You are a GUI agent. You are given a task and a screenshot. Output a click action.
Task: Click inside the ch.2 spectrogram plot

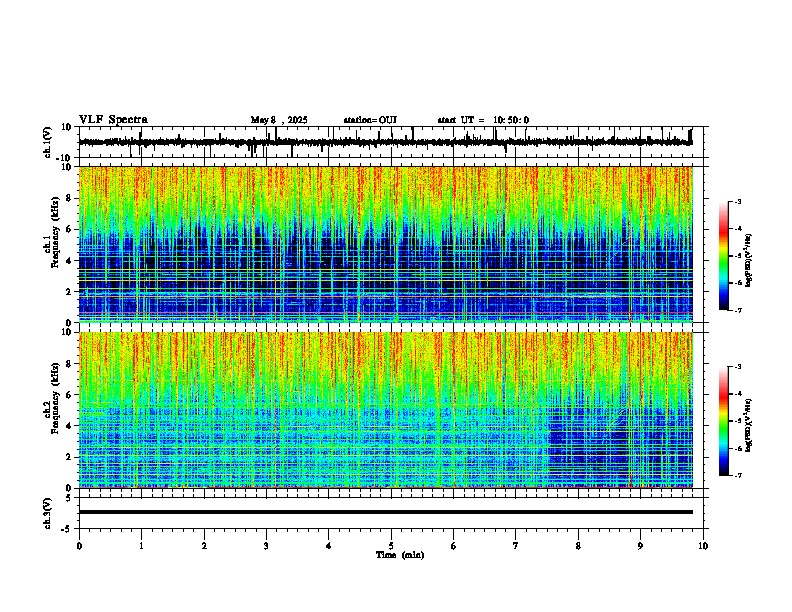[386, 410]
